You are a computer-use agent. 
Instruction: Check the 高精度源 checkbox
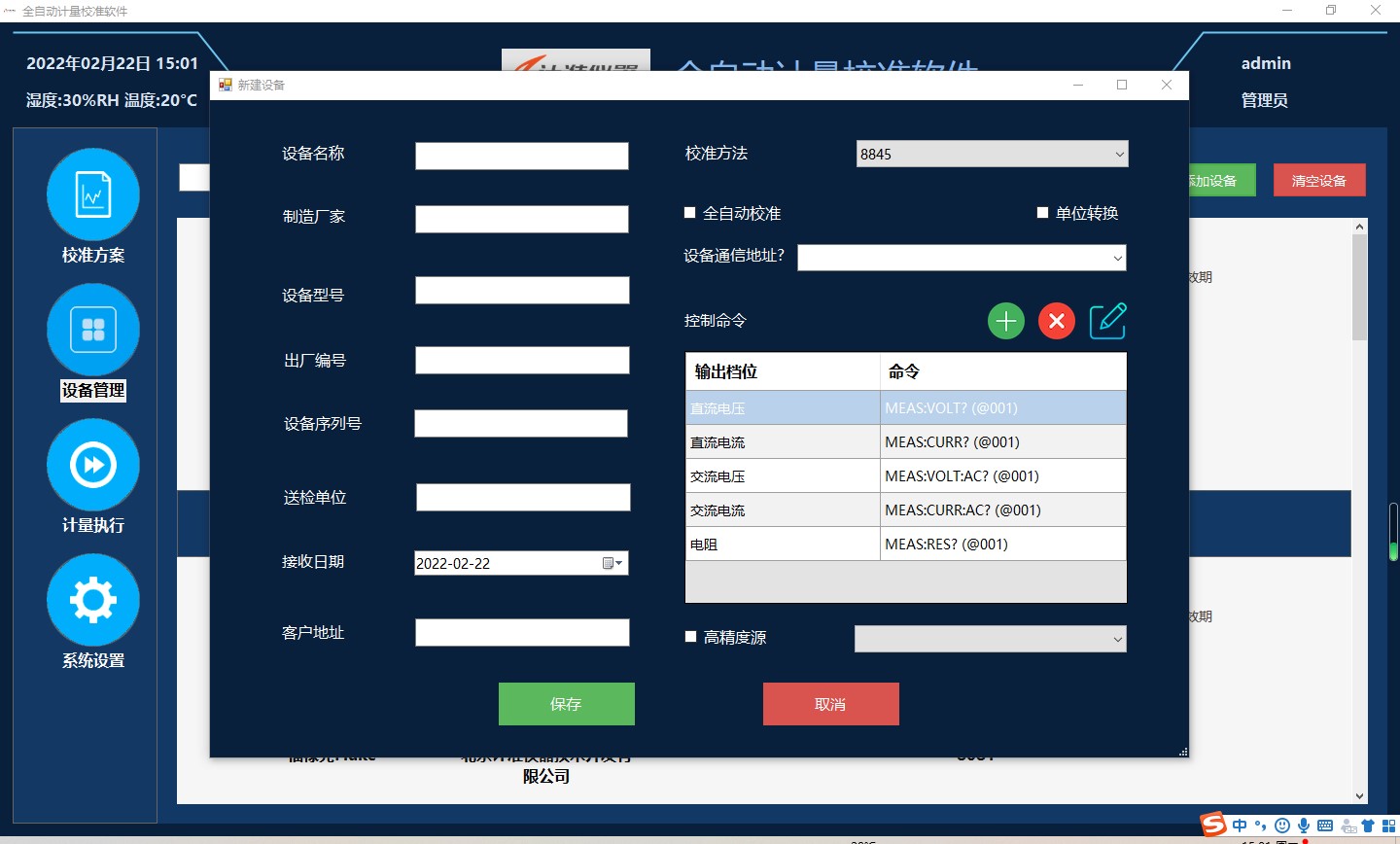(691, 637)
